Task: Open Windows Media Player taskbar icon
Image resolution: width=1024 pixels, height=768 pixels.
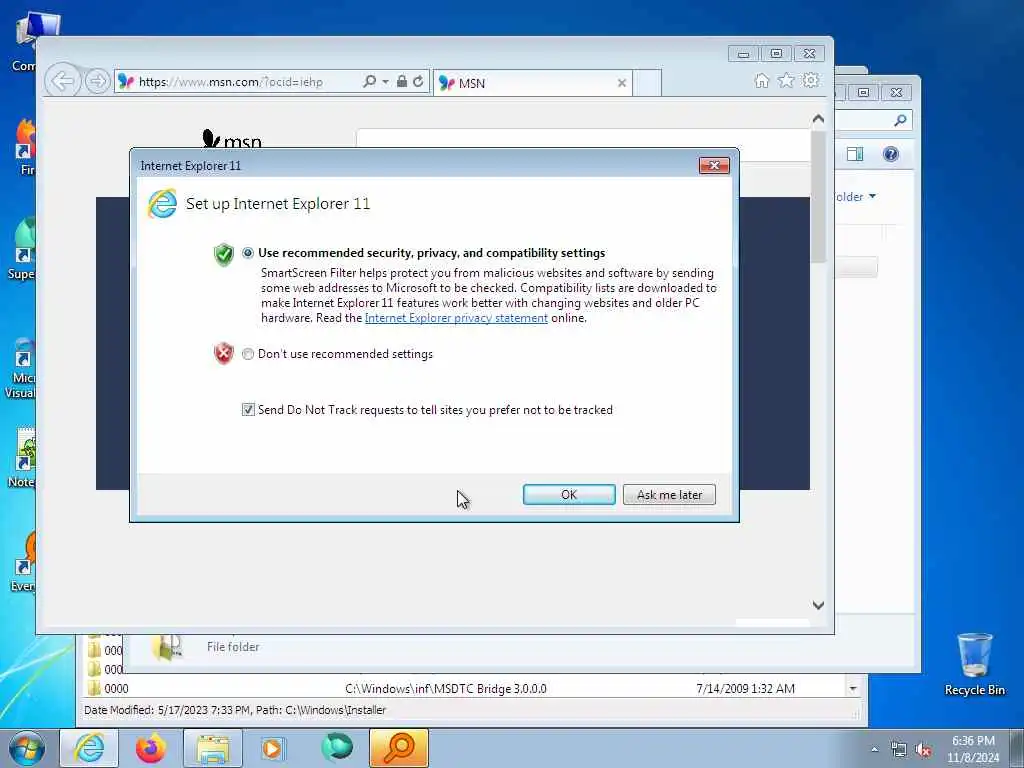Action: pos(272,748)
